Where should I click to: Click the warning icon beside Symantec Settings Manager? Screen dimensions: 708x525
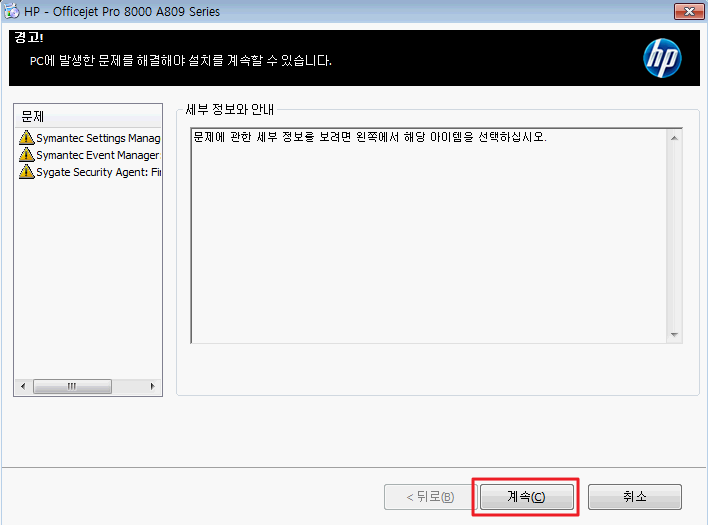pos(27,137)
